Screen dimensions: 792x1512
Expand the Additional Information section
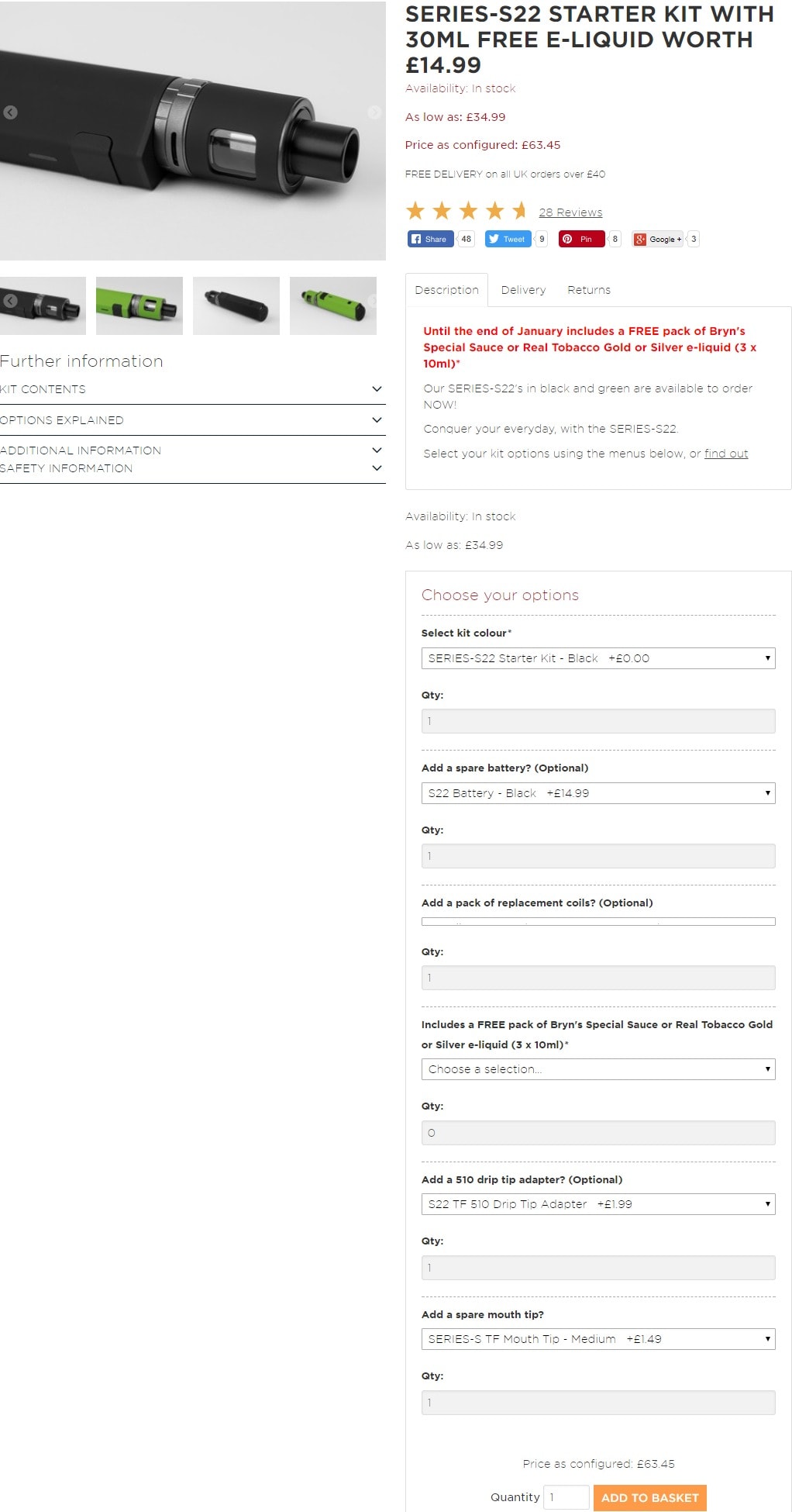click(192, 450)
